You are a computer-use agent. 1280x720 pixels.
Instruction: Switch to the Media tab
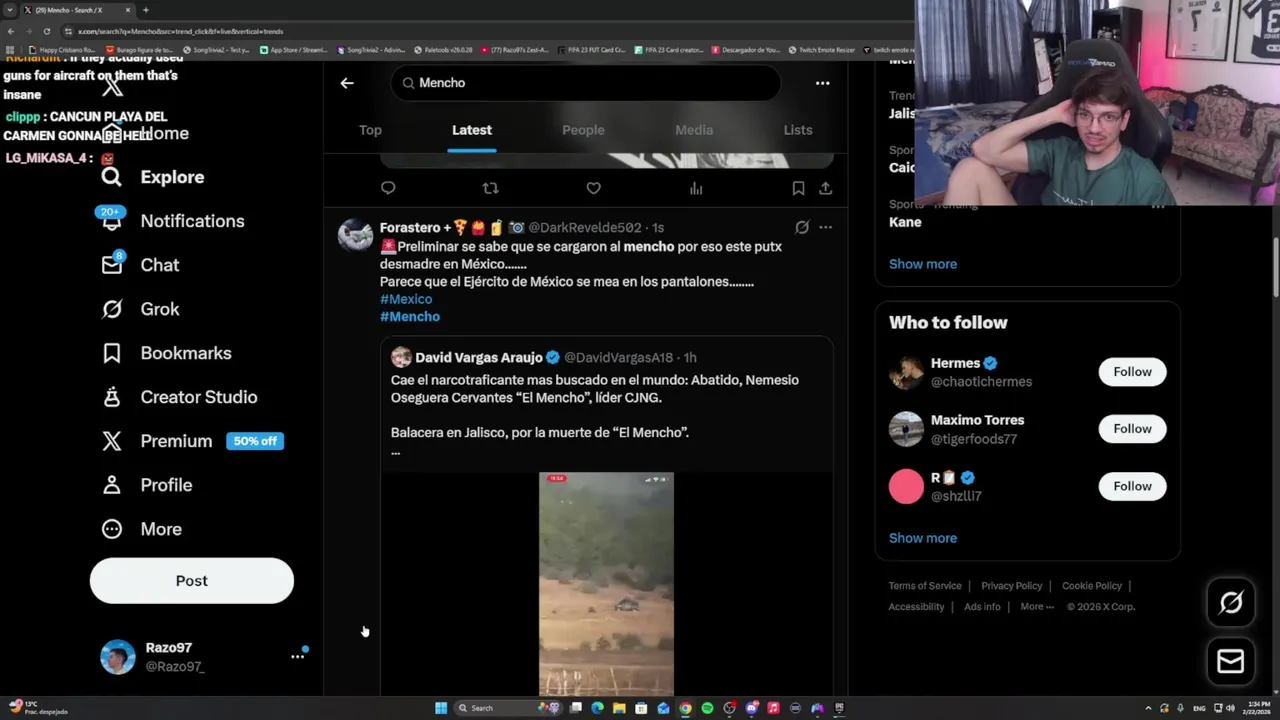(694, 130)
